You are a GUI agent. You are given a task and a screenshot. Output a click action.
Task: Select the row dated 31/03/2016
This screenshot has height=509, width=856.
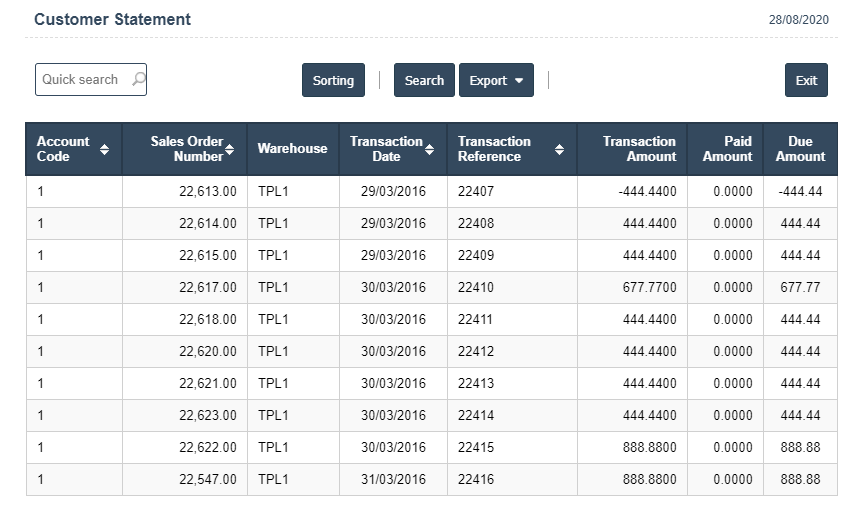[x=393, y=480]
